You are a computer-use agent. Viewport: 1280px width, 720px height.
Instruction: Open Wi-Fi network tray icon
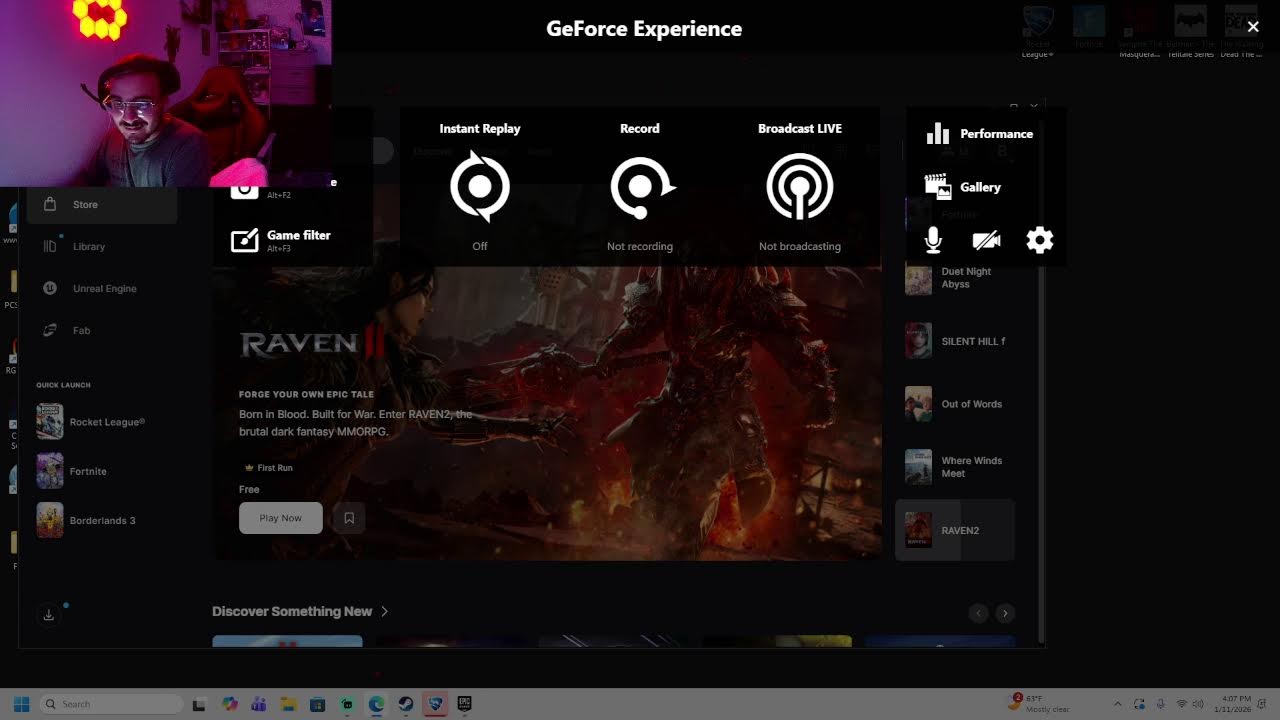1182,704
